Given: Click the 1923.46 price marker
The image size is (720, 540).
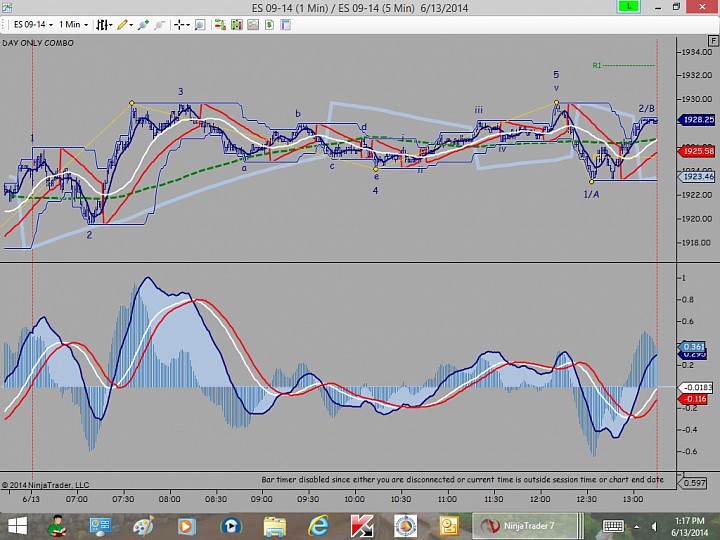Looking at the screenshot, I should point(696,176).
